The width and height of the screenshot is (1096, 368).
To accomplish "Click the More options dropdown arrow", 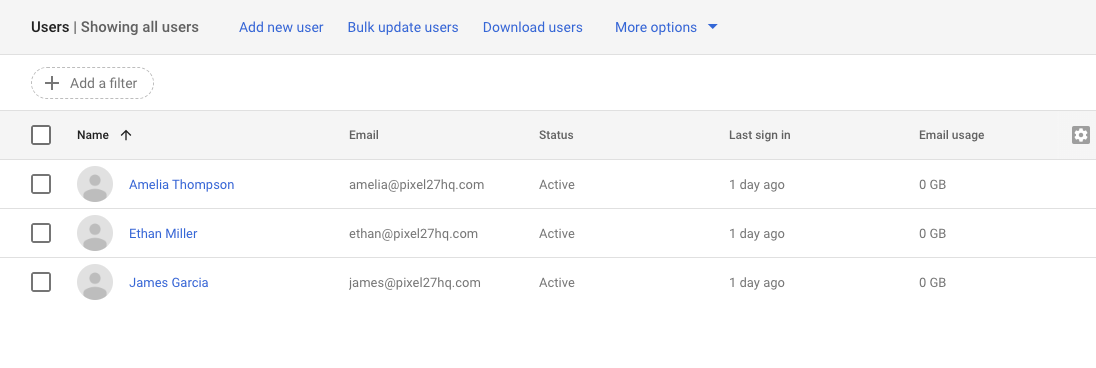I will (x=713, y=27).
